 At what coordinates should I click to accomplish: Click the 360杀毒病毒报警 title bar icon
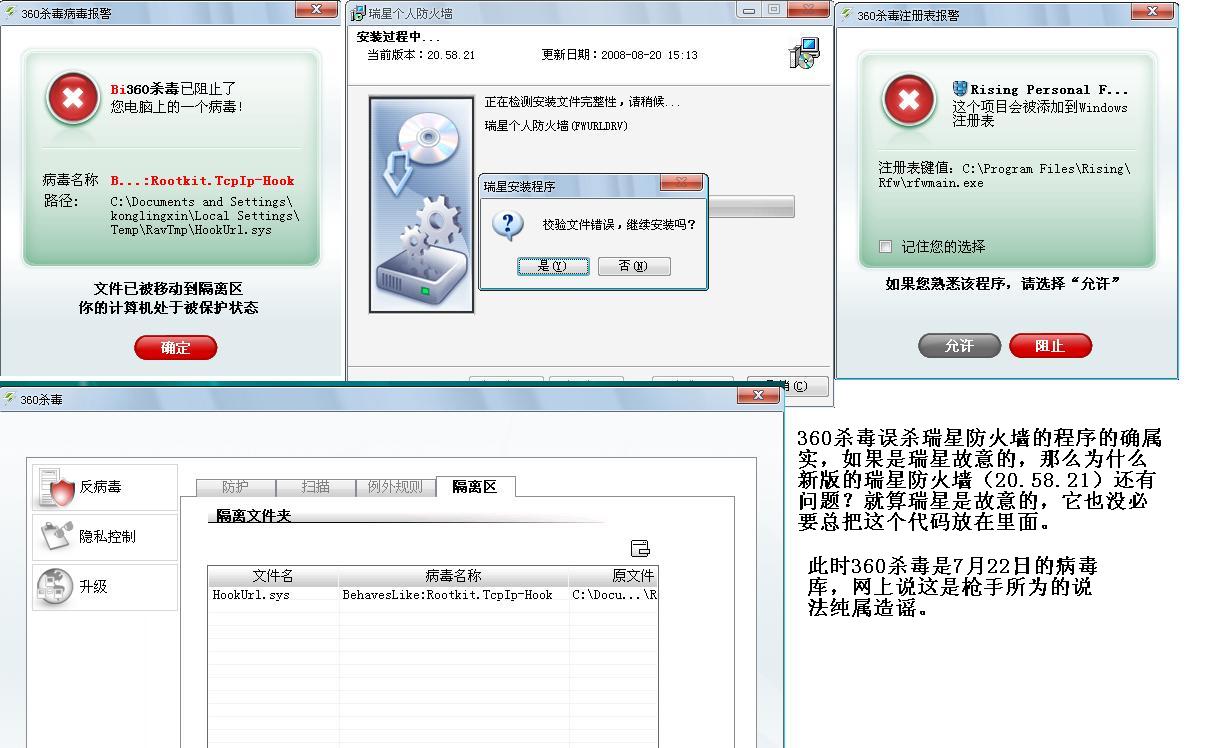pos(10,13)
